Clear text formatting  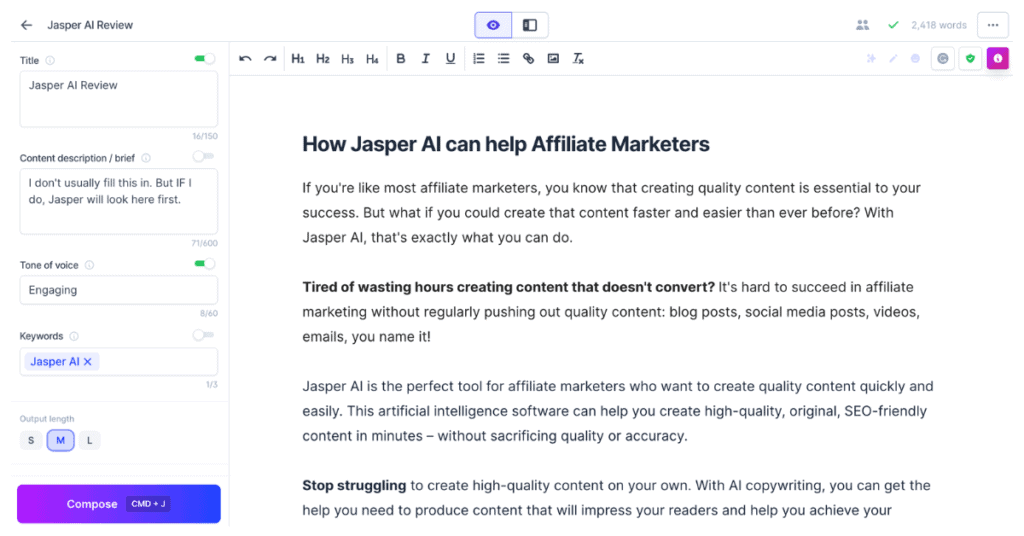[x=578, y=59]
